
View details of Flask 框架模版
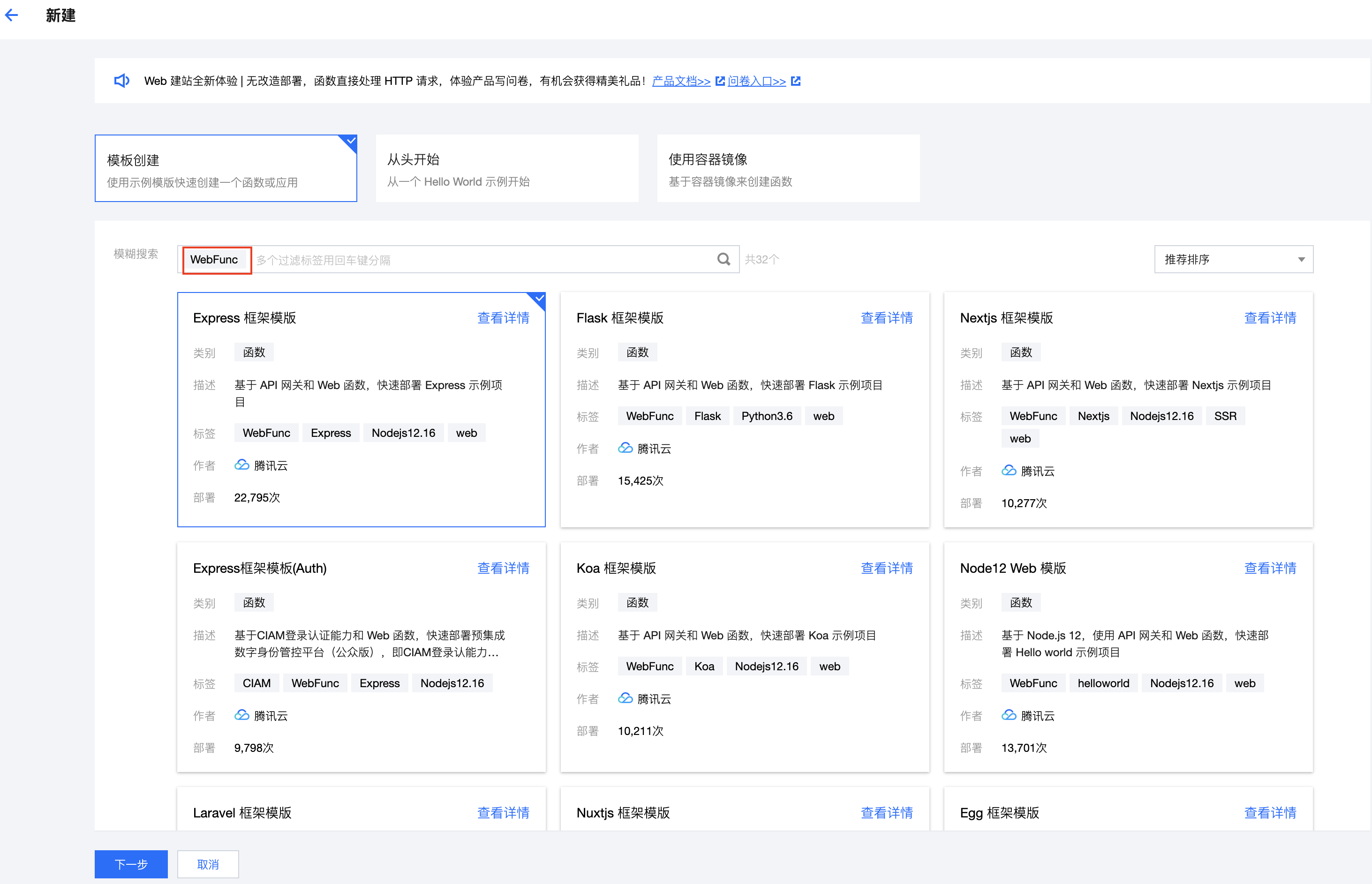[x=887, y=318]
